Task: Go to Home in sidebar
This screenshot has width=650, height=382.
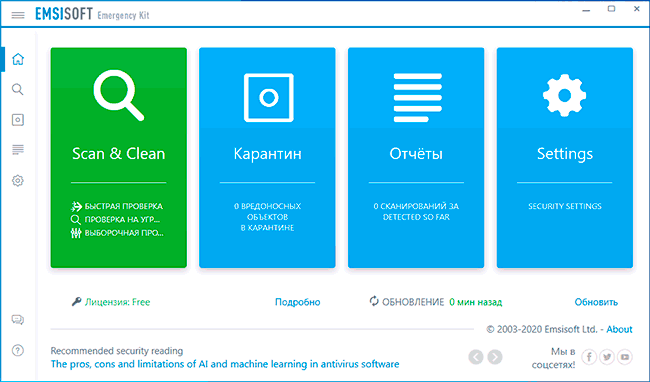Action: pyautogui.click(x=18, y=59)
